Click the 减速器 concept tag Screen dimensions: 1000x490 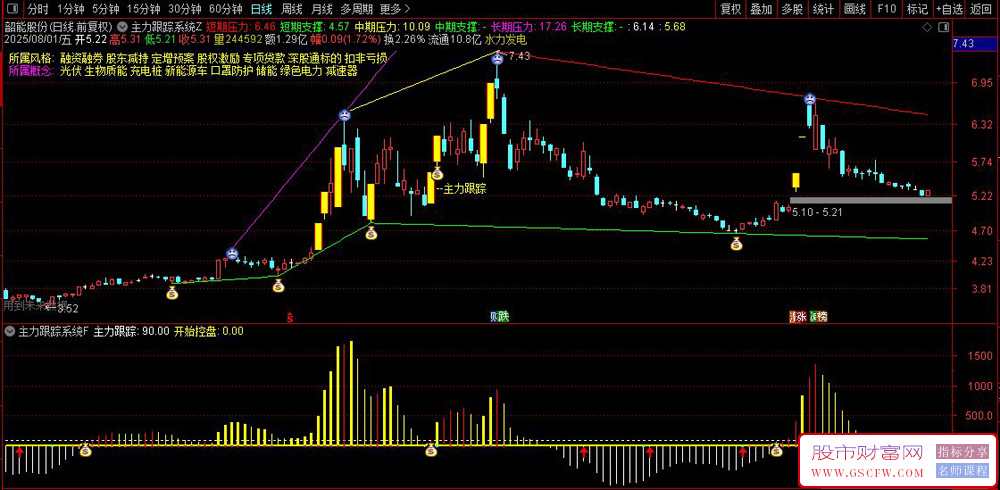(x=341, y=70)
